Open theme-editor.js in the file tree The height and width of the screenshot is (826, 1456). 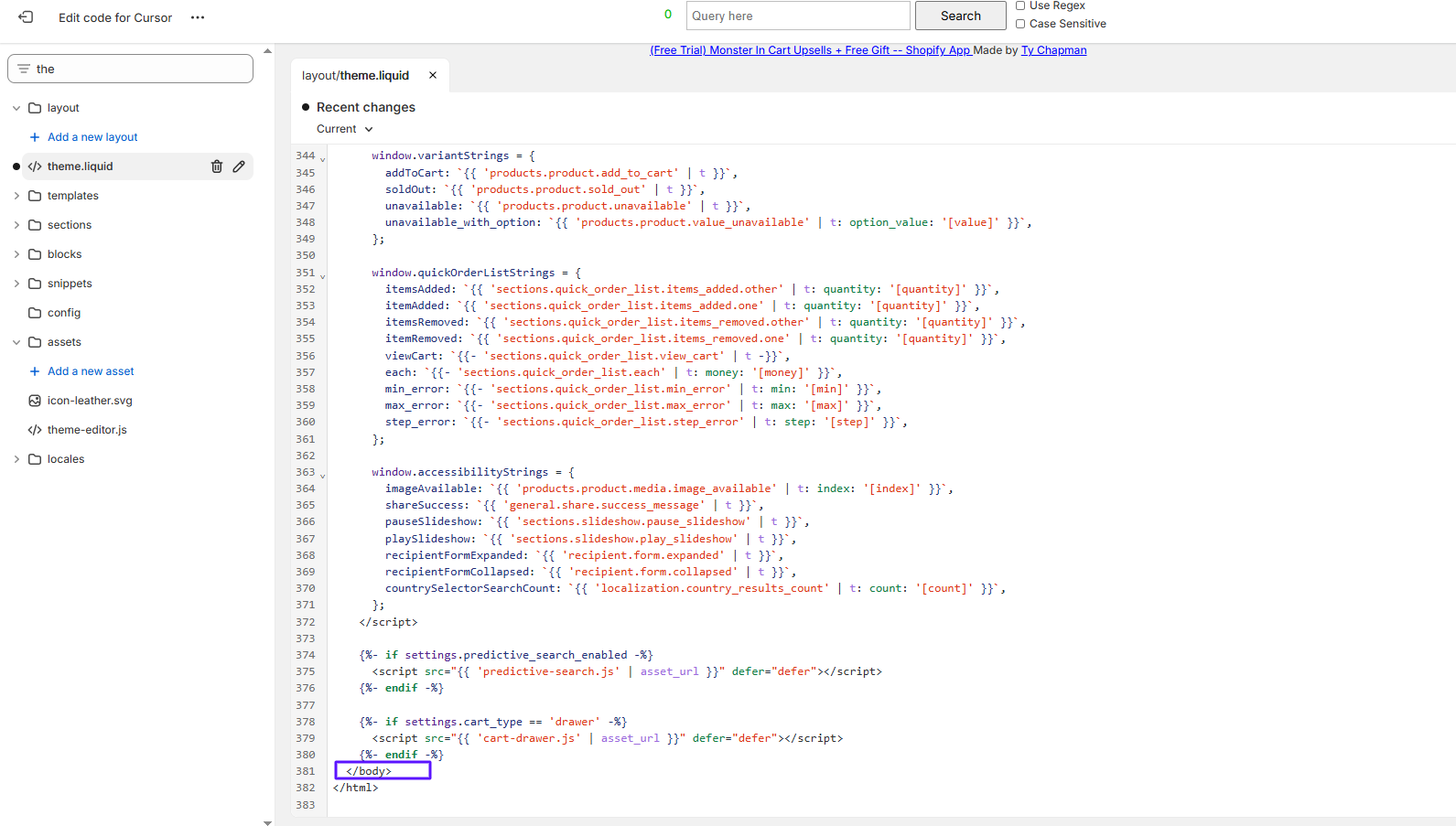tap(87, 430)
